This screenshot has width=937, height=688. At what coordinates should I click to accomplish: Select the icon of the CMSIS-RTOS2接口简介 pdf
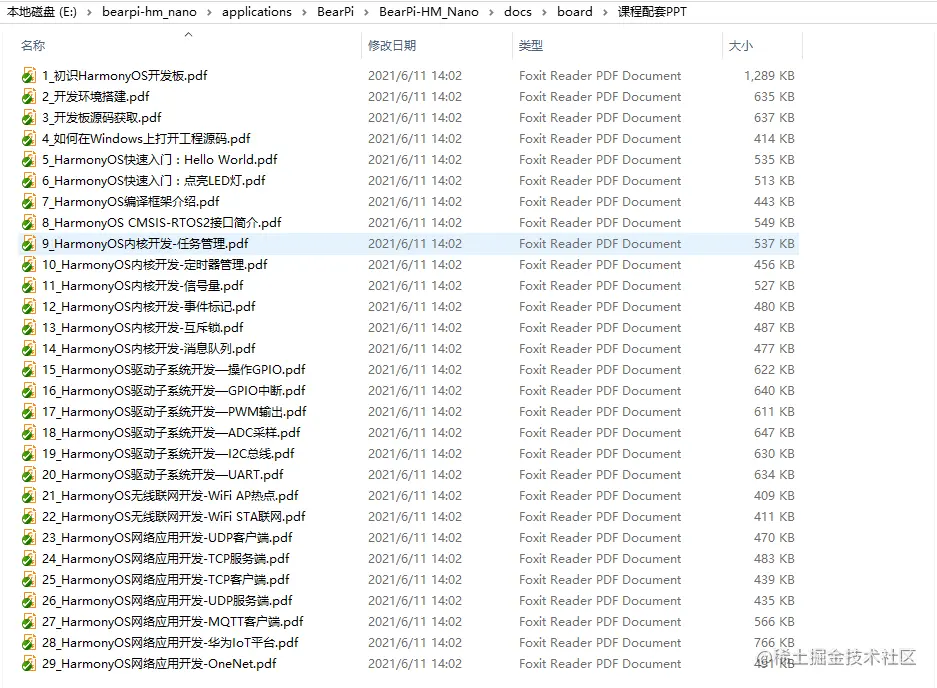click(x=29, y=222)
